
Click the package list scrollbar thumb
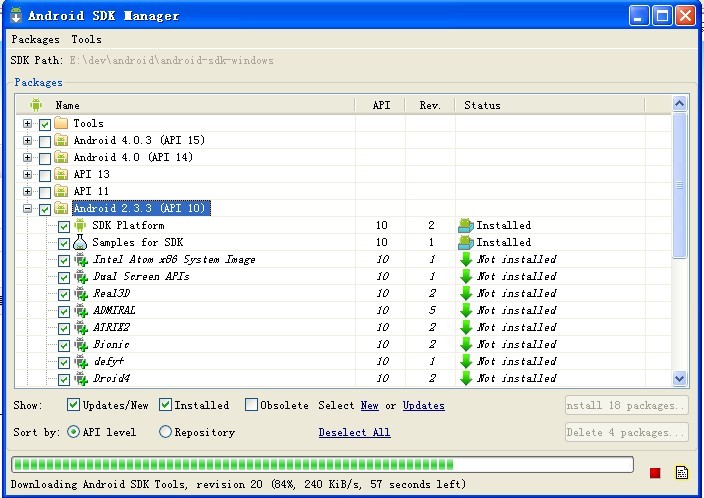point(679,185)
